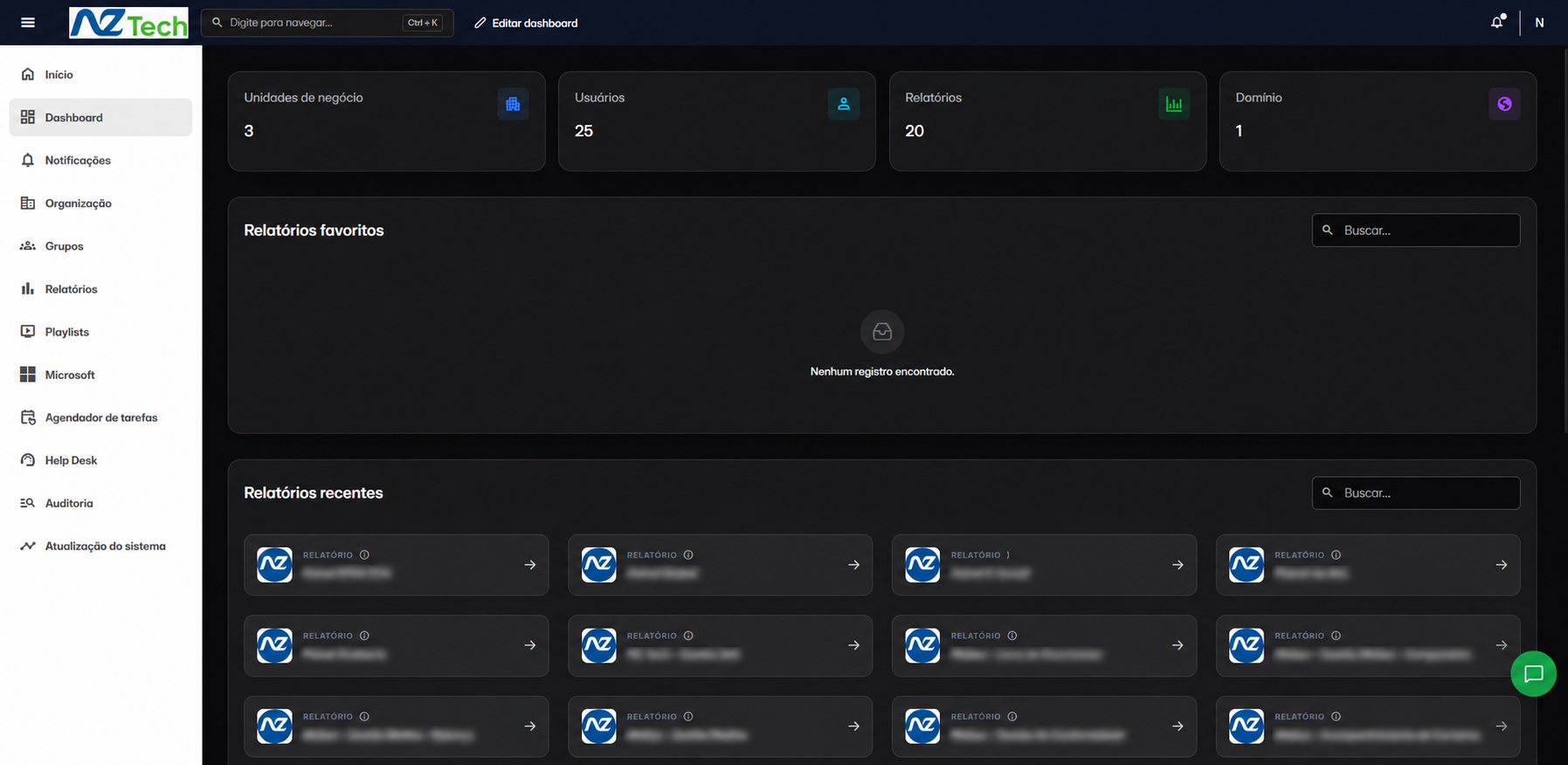Click the 'Unidades de negócio' card label
The image size is (1568, 765).
pyautogui.click(x=303, y=98)
